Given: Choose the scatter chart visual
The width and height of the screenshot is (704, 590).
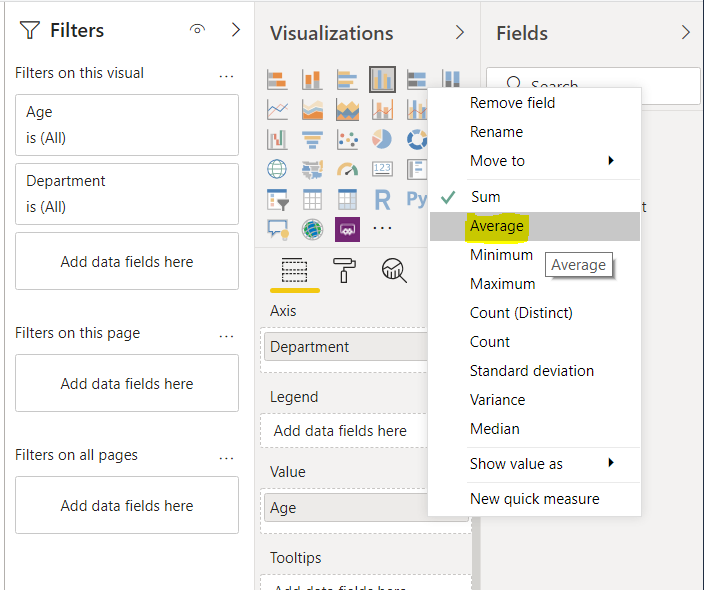Looking at the screenshot, I should coord(347,140).
